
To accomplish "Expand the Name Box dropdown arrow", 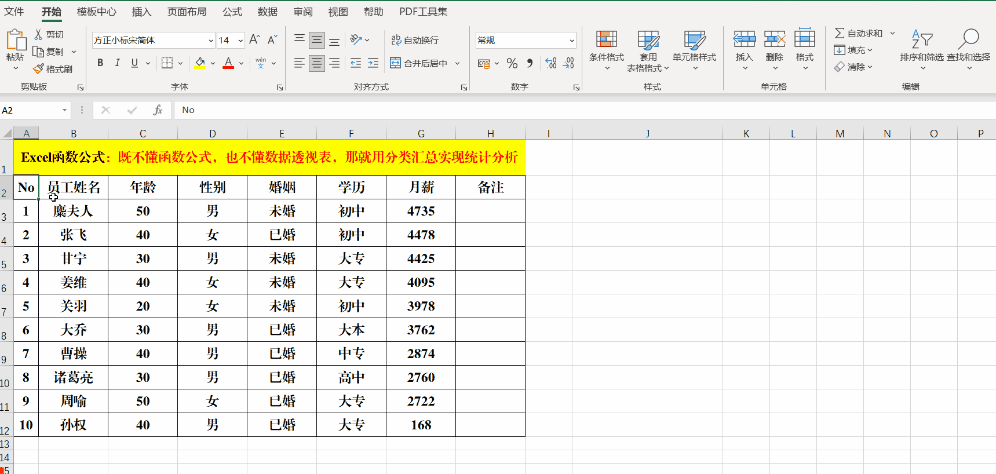I will click(65, 110).
